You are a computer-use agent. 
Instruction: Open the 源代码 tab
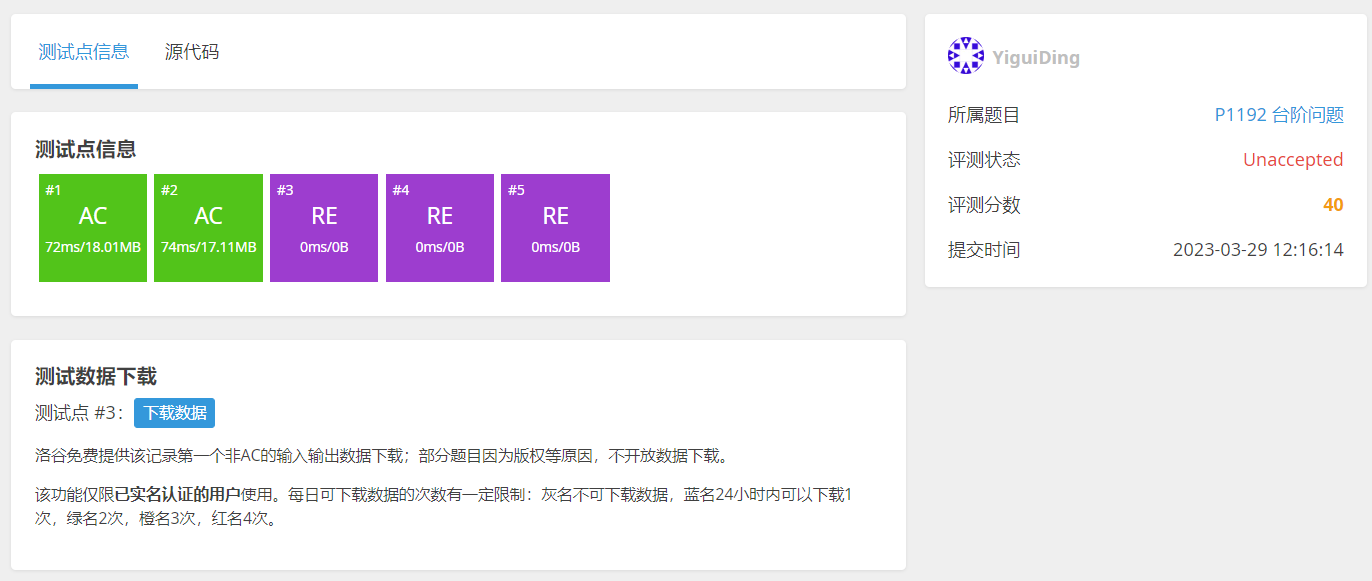[x=192, y=52]
